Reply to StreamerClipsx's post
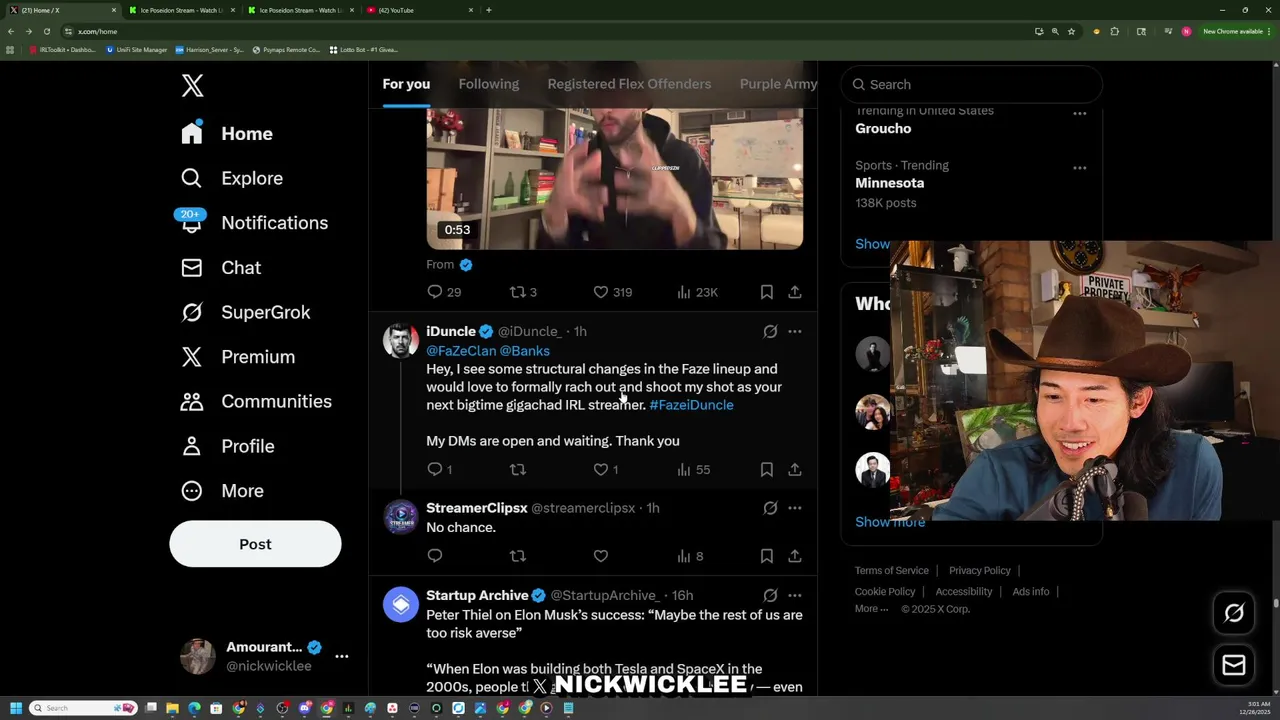 coord(435,556)
